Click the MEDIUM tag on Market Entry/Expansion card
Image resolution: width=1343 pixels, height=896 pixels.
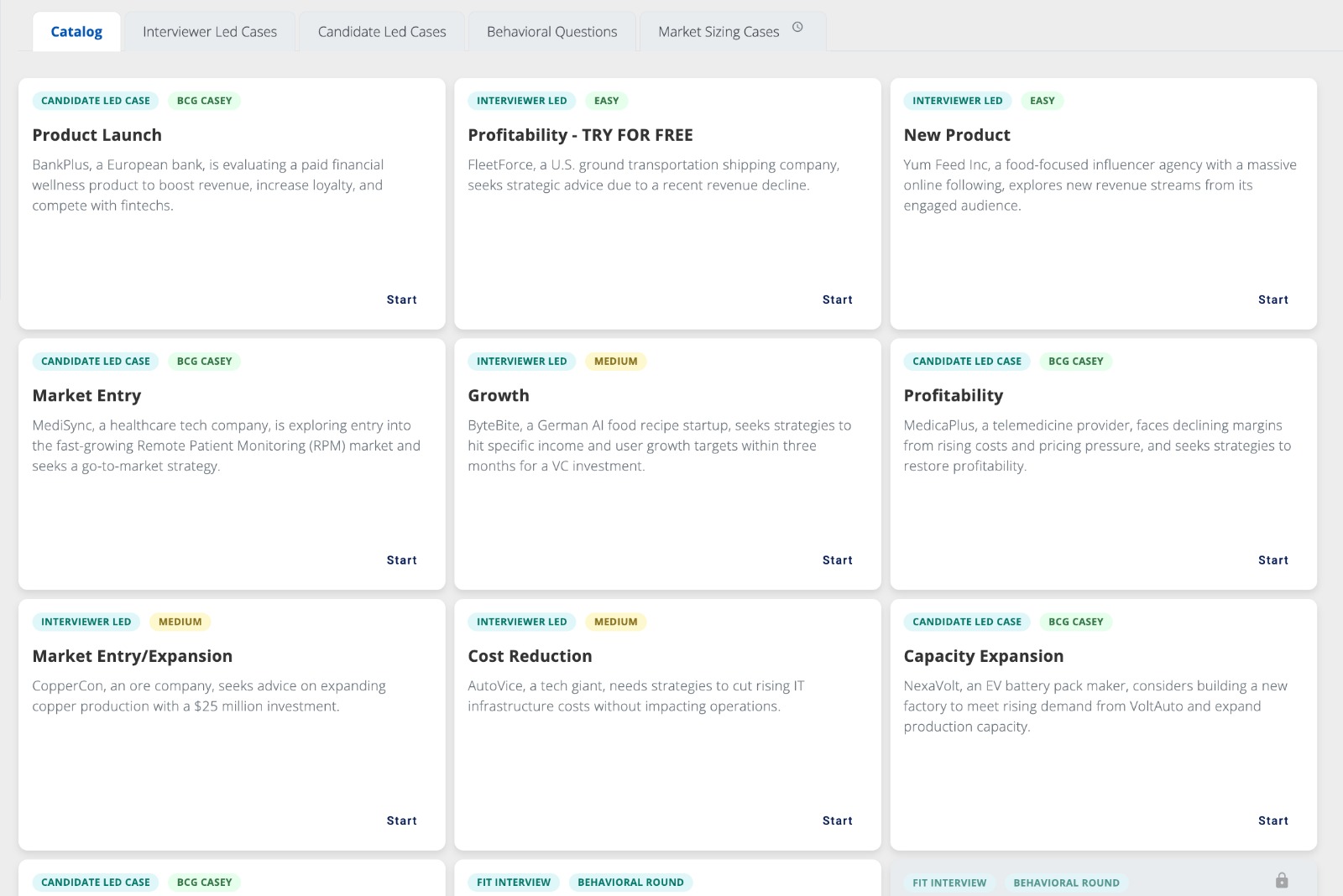click(180, 622)
